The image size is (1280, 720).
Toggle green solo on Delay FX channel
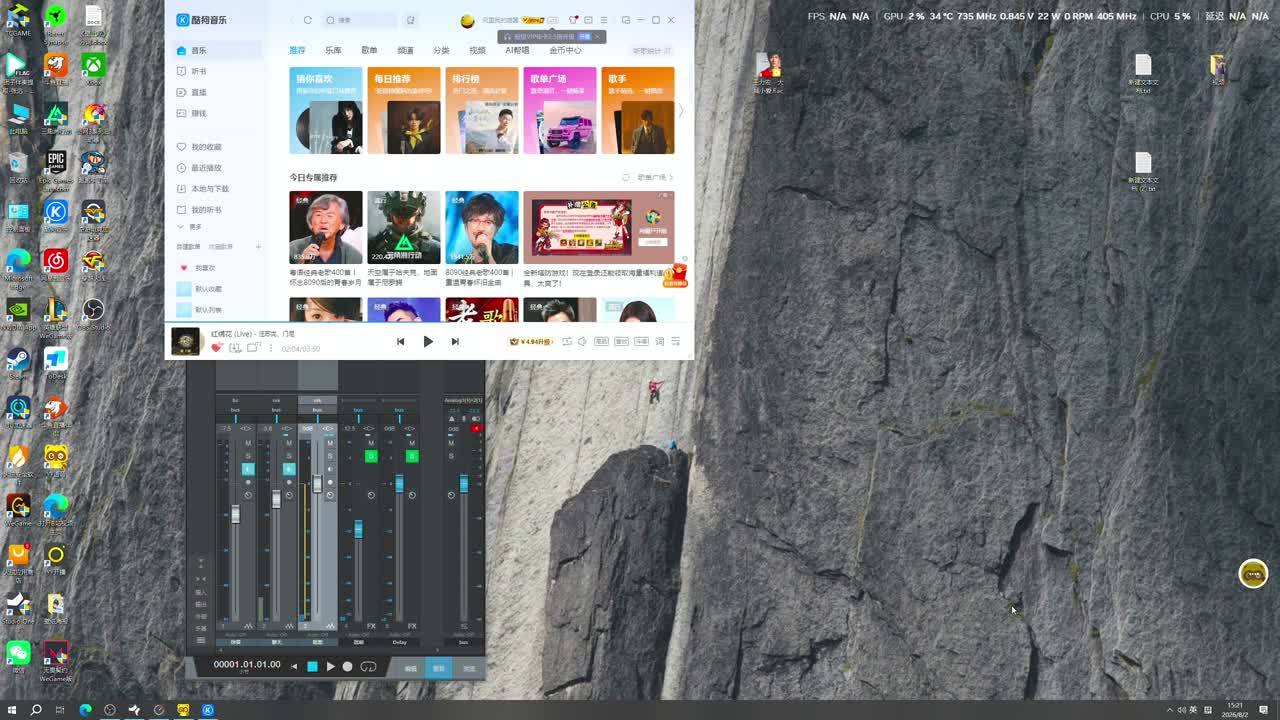pyautogui.click(x=412, y=456)
